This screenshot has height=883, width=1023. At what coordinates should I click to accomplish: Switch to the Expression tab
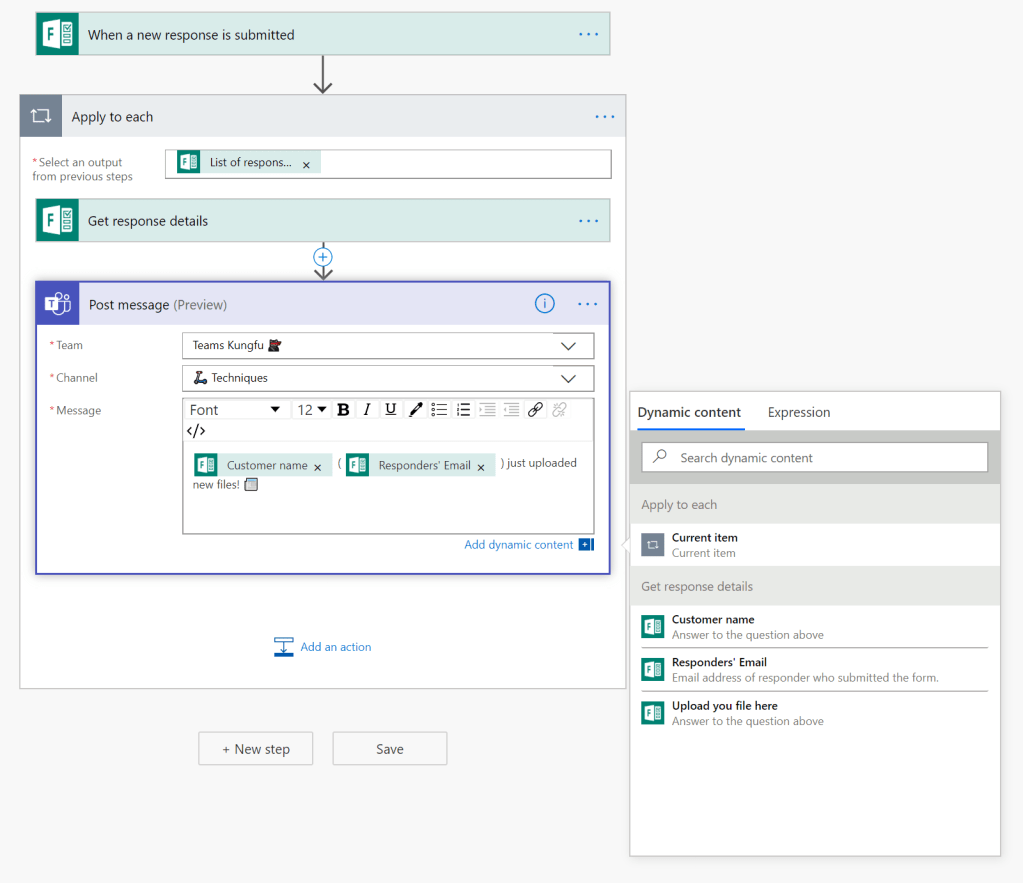[798, 412]
